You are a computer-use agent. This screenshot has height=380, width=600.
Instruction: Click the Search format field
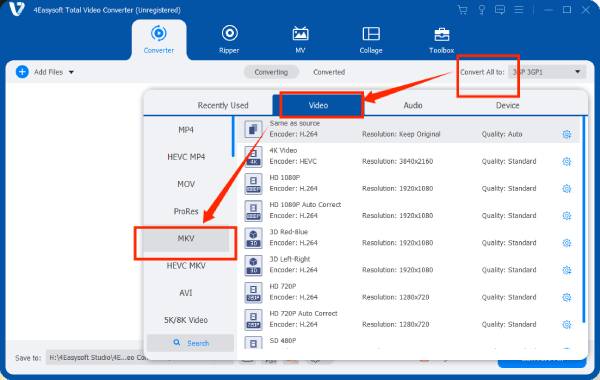click(x=191, y=343)
